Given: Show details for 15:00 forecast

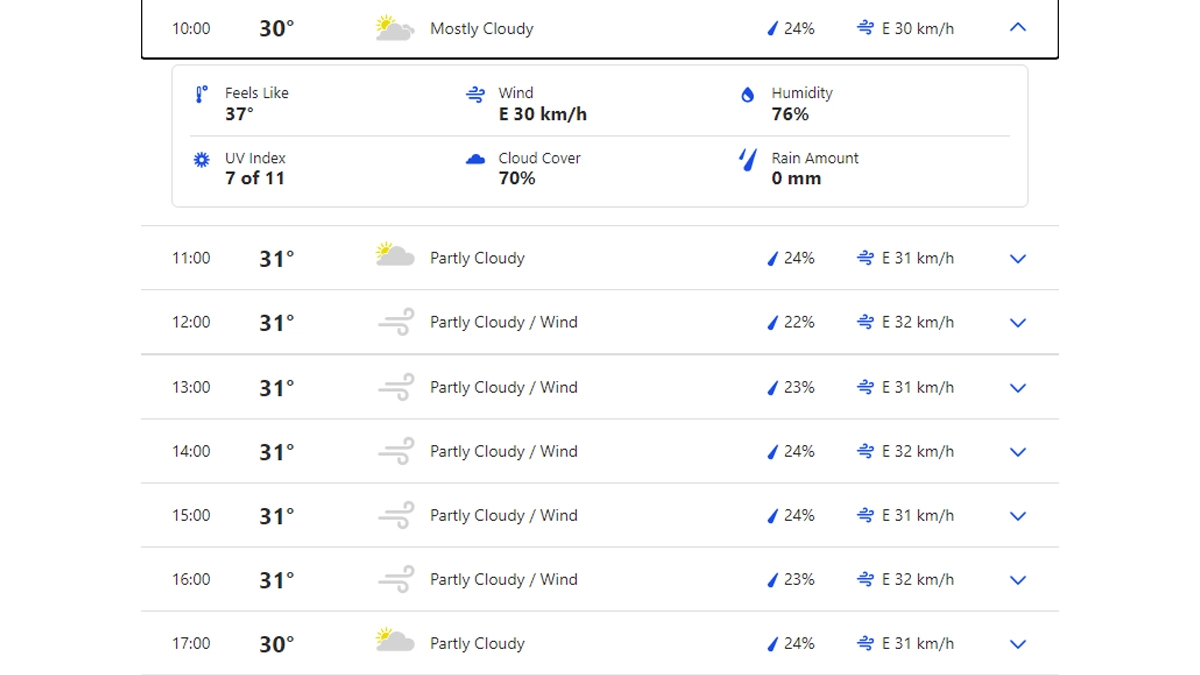Looking at the screenshot, I should coord(1018,516).
